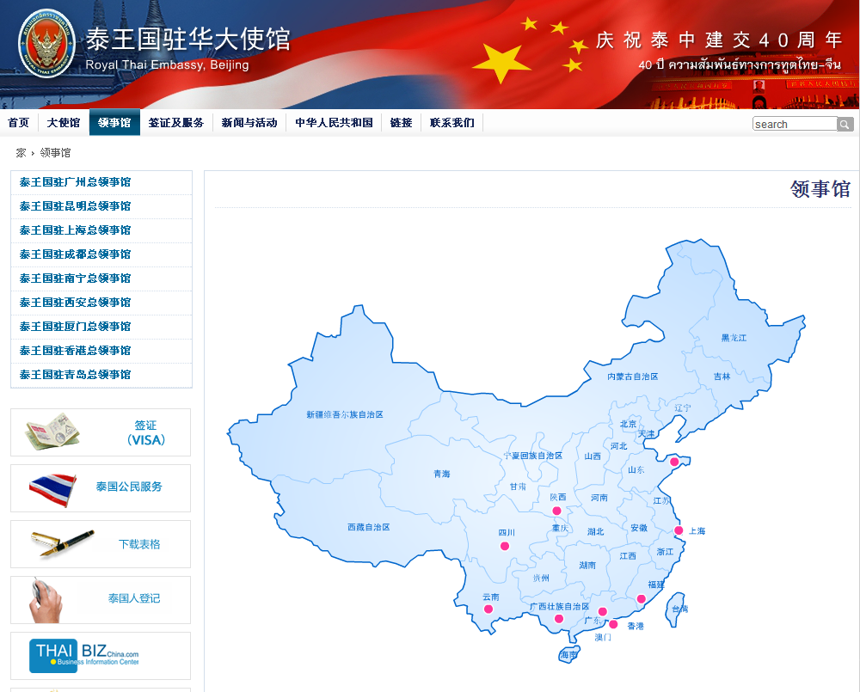
Task: Click the Fujian marker on the map
Action: coord(641,600)
